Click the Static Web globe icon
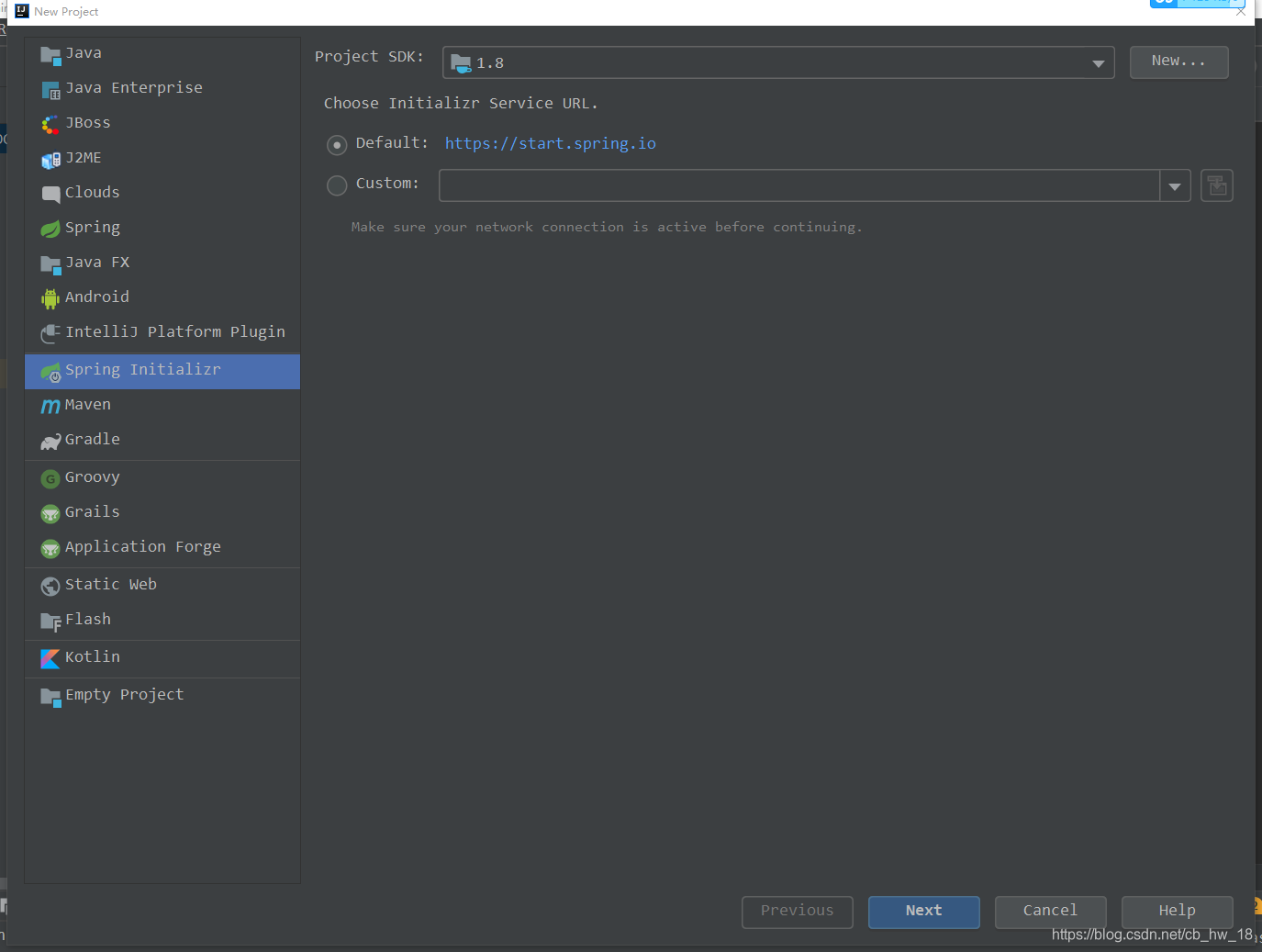Viewport: 1262px width, 952px height. point(50,587)
